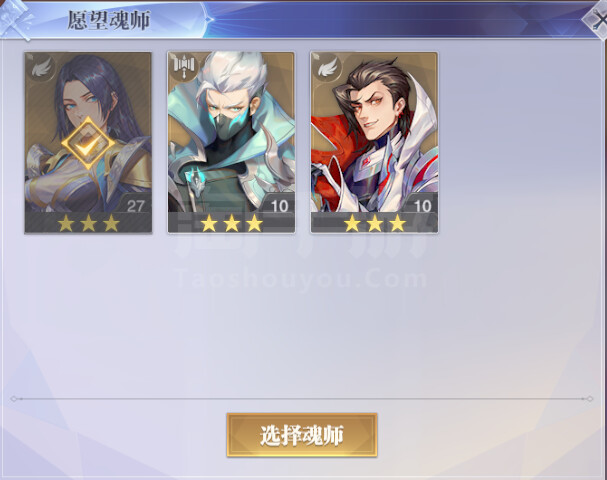The height and width of the screenshot is (480, 607).
Task: Click the level 10 badge on masked card
Action: (279, 206)
